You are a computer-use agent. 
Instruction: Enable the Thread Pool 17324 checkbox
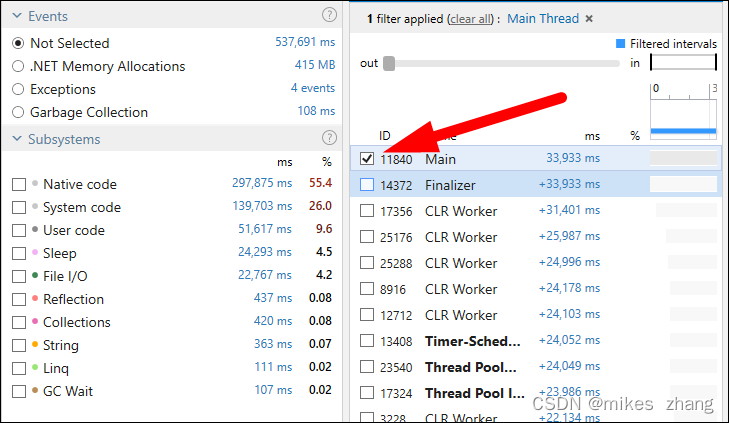[x=367, y=393]
